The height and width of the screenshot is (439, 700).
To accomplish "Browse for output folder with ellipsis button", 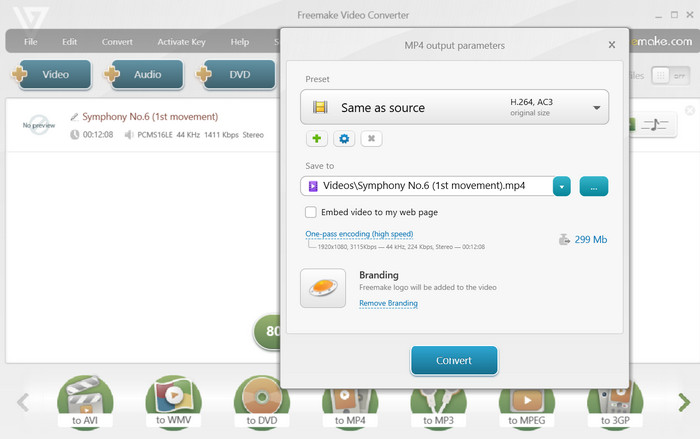I will (594, 186).
